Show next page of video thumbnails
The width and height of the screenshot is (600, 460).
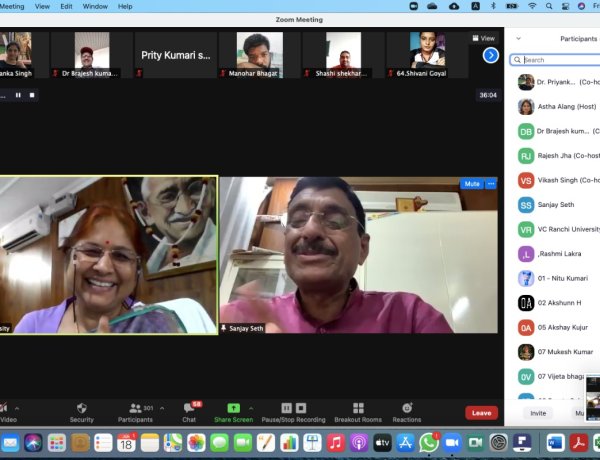(491, 55)
